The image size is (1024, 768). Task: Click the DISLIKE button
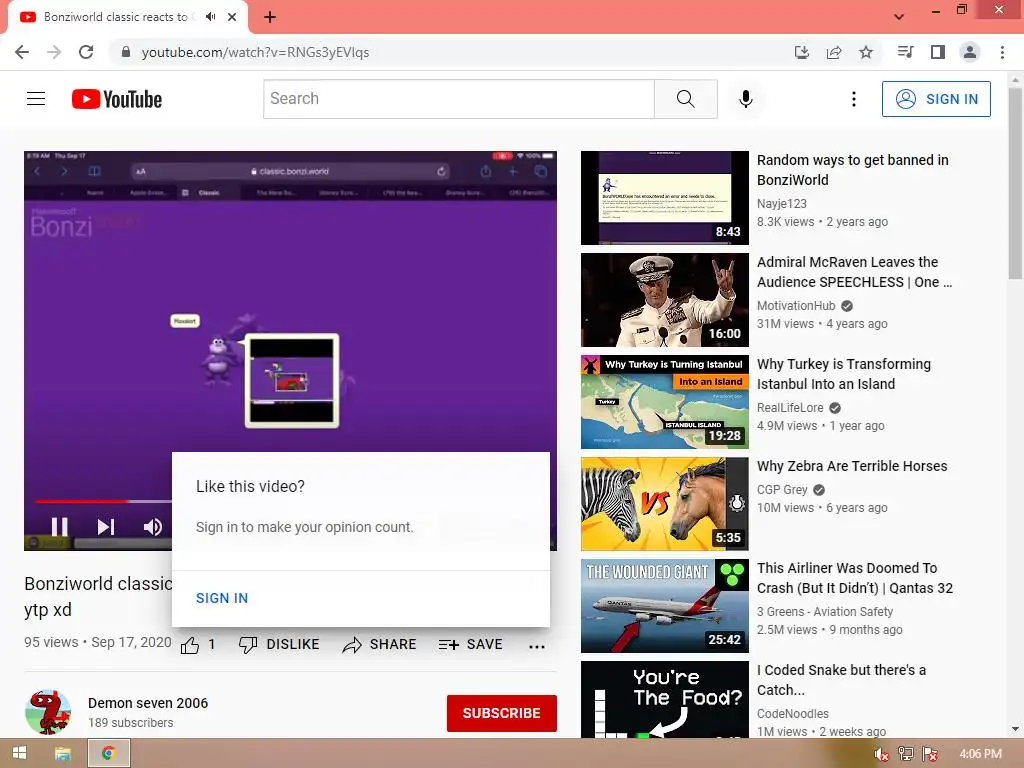tap(279, 645)
